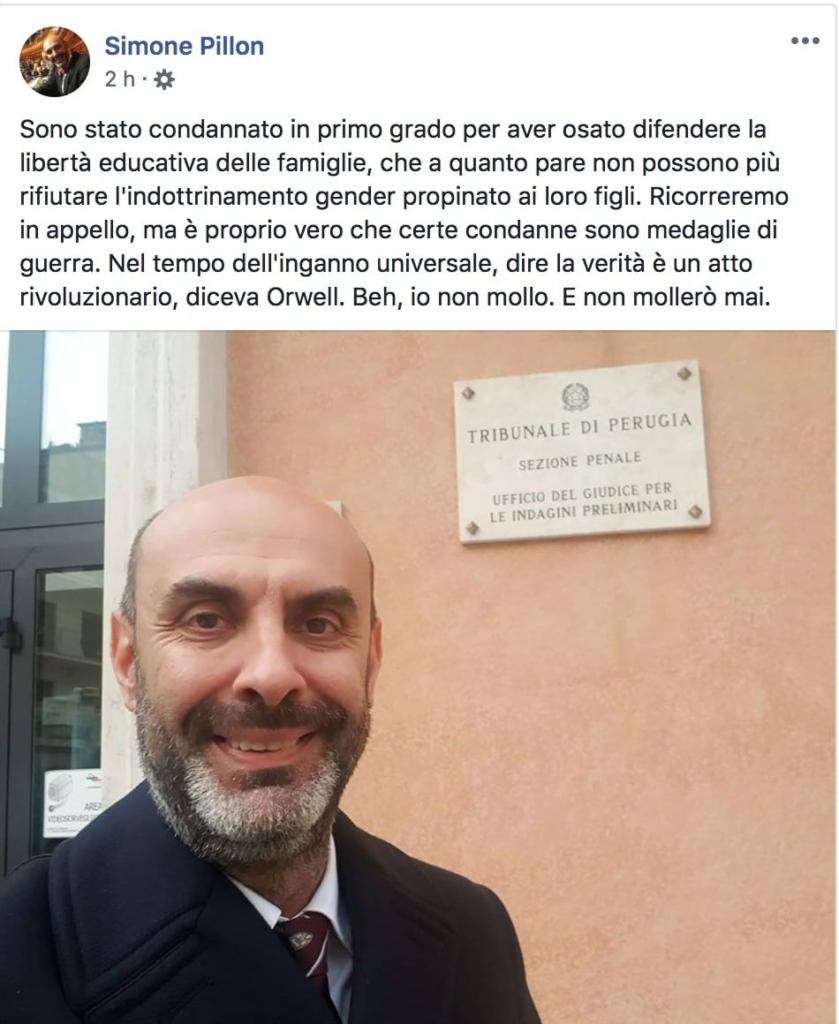The image size is (839, 1024).
Task: Click the gear audience icon beside timestamp
Action: [x=164, y=80]
